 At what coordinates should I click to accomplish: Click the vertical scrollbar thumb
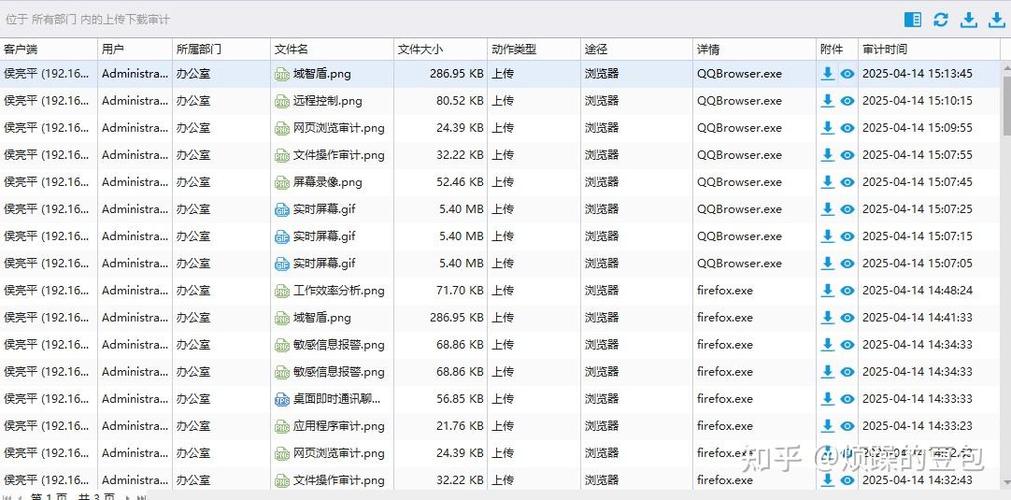pos(1006,105)
